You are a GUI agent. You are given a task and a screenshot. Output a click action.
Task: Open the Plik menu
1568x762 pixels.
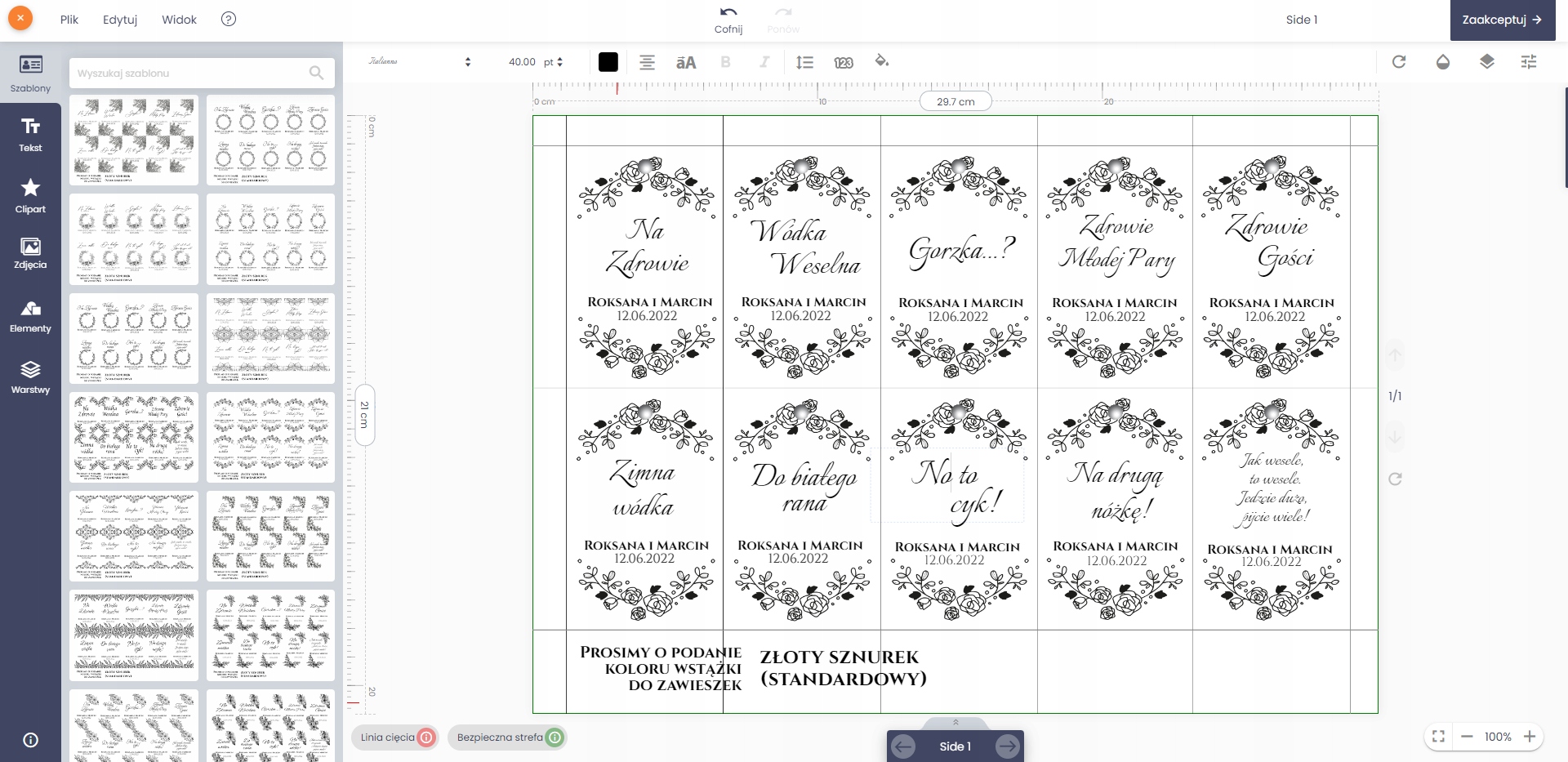[69, 20]
